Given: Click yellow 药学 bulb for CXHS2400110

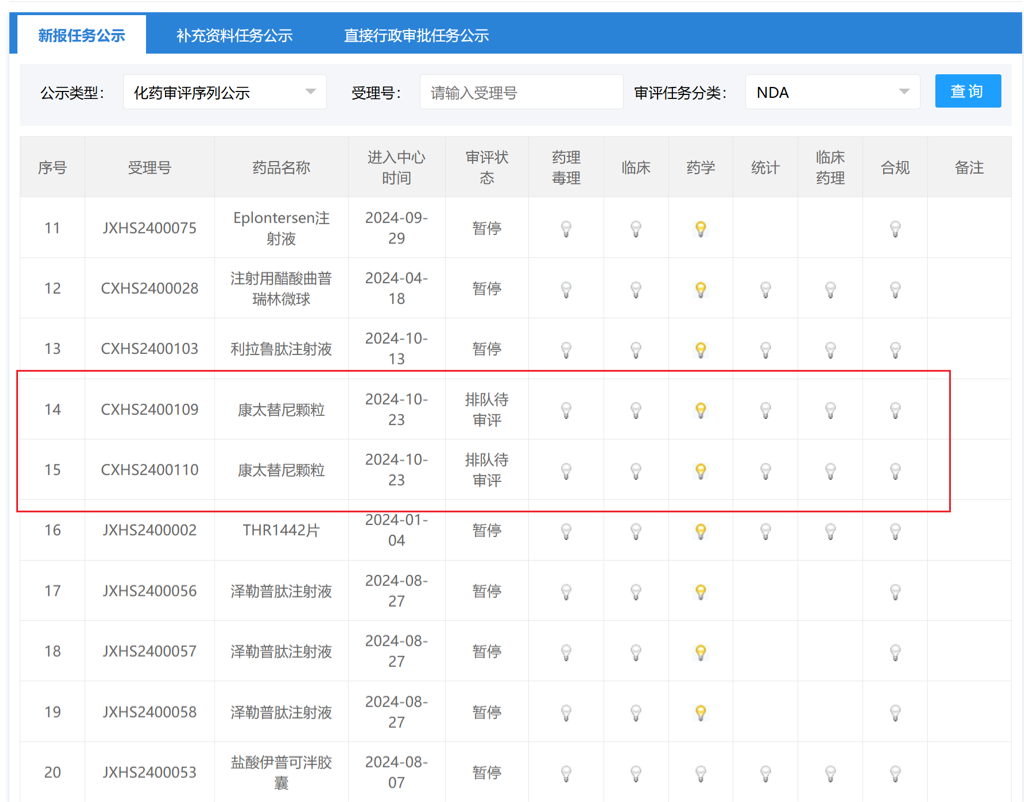Looking at the screenshot, I should point(701,471).
